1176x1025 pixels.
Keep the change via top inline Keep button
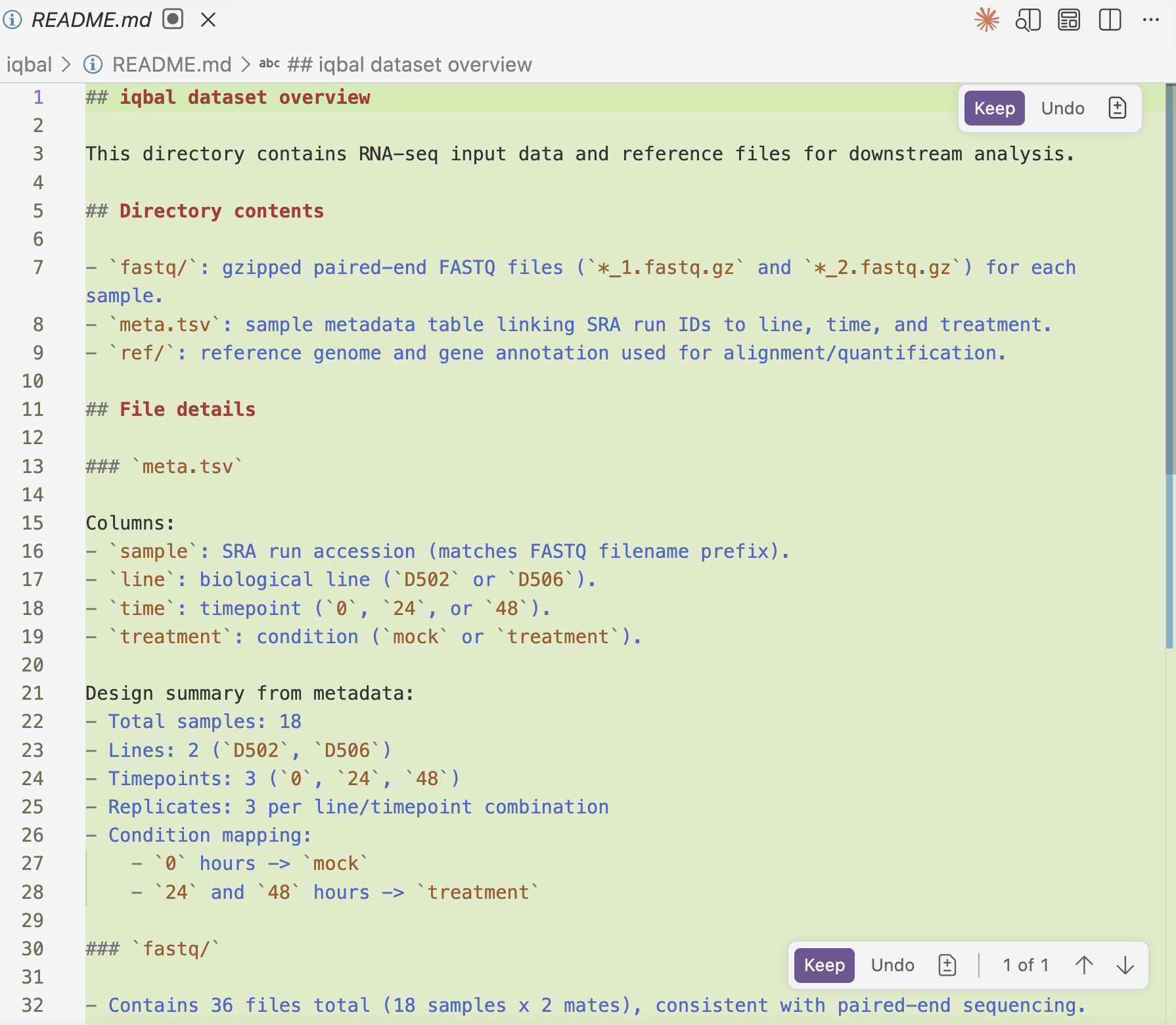(994, 108)
